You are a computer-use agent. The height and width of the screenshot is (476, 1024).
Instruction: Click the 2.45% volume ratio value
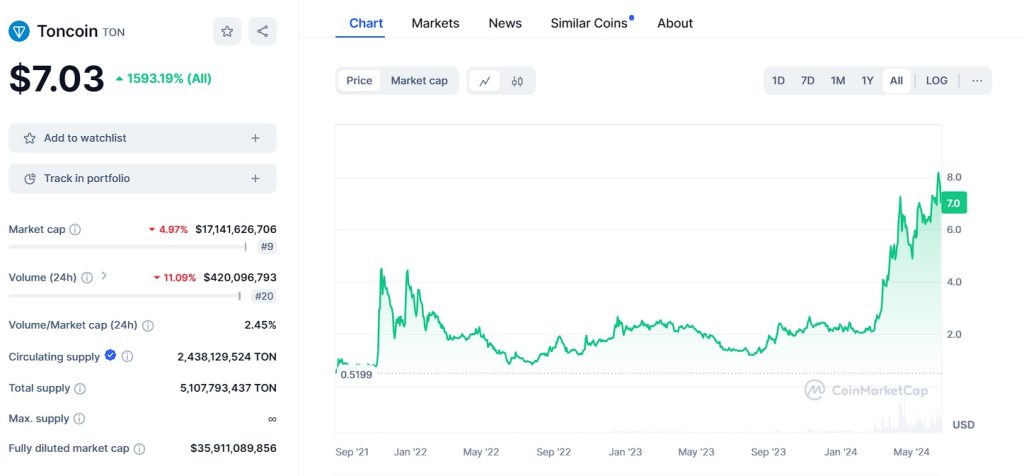click(260, 325)
